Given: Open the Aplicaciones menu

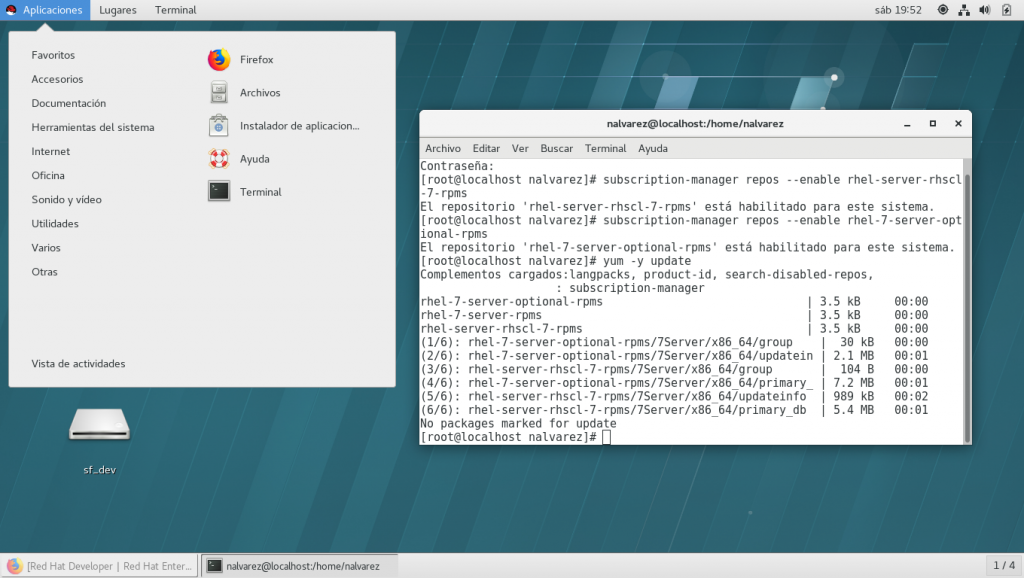Looking at the screenshot, I should point(45,10).
